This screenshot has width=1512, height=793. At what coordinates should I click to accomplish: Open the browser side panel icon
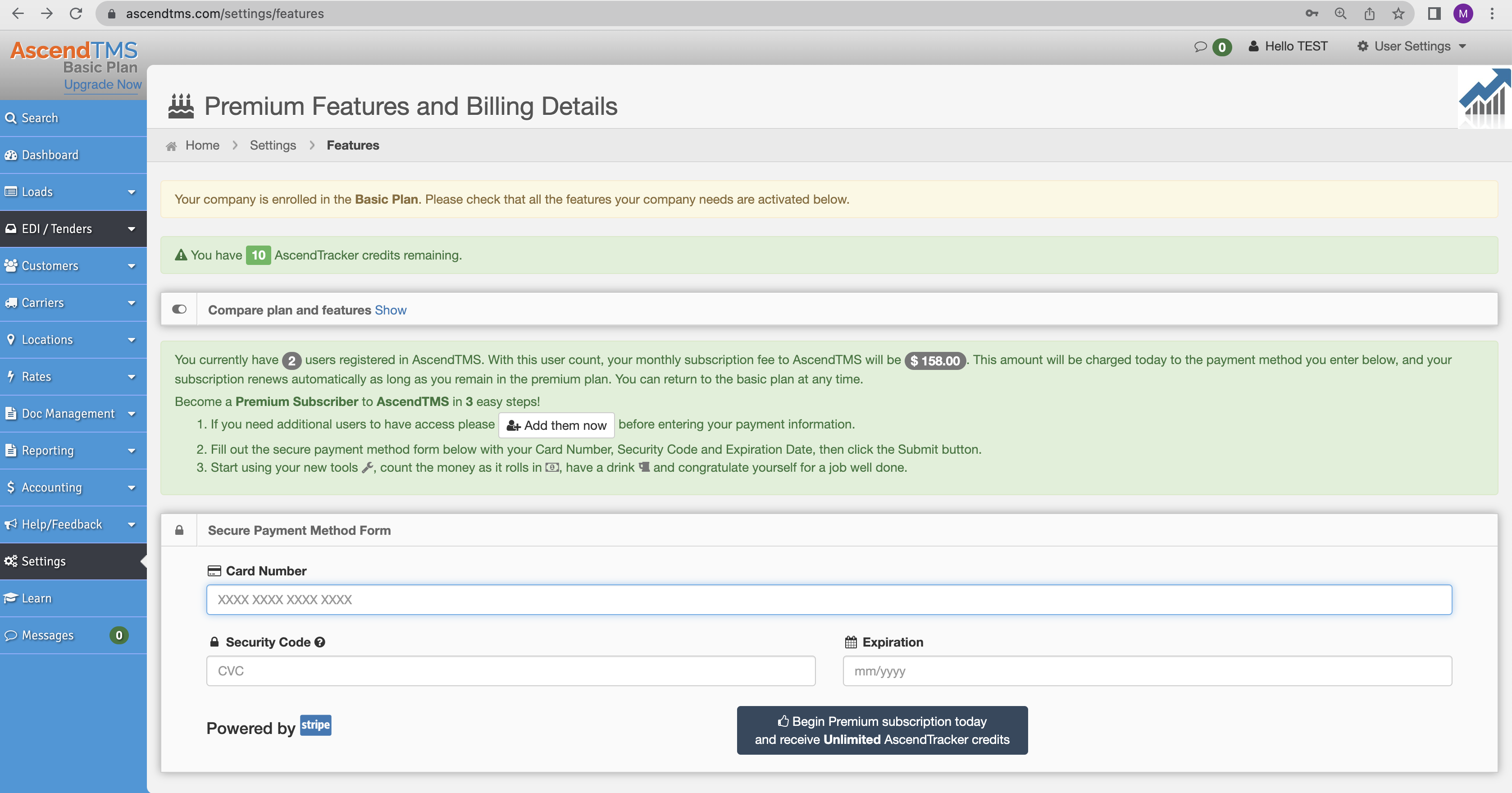(x=1435, y=14)
